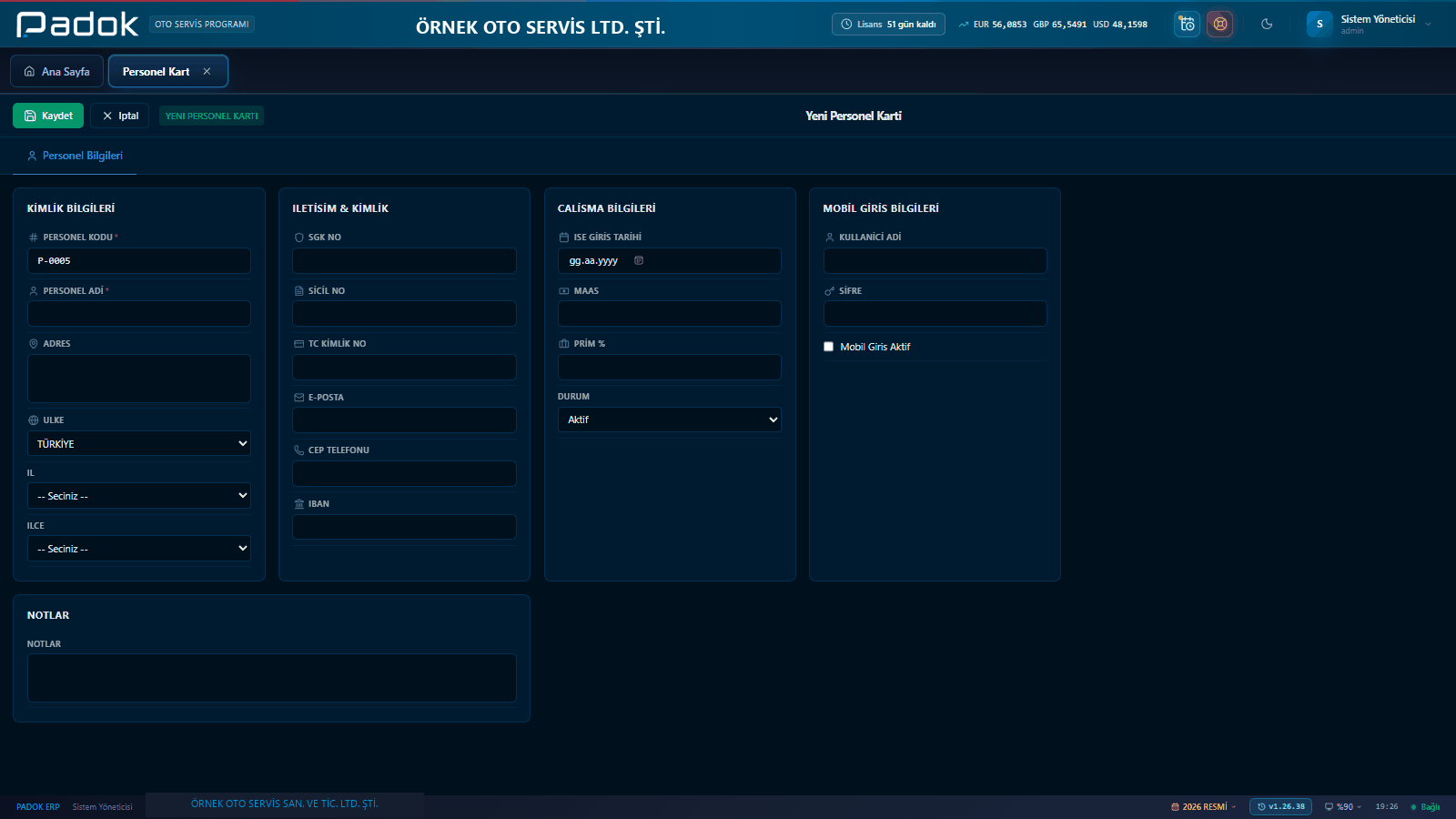
Task: Click the USD 48,1598 rate
Action: [x=1120, y=25]
